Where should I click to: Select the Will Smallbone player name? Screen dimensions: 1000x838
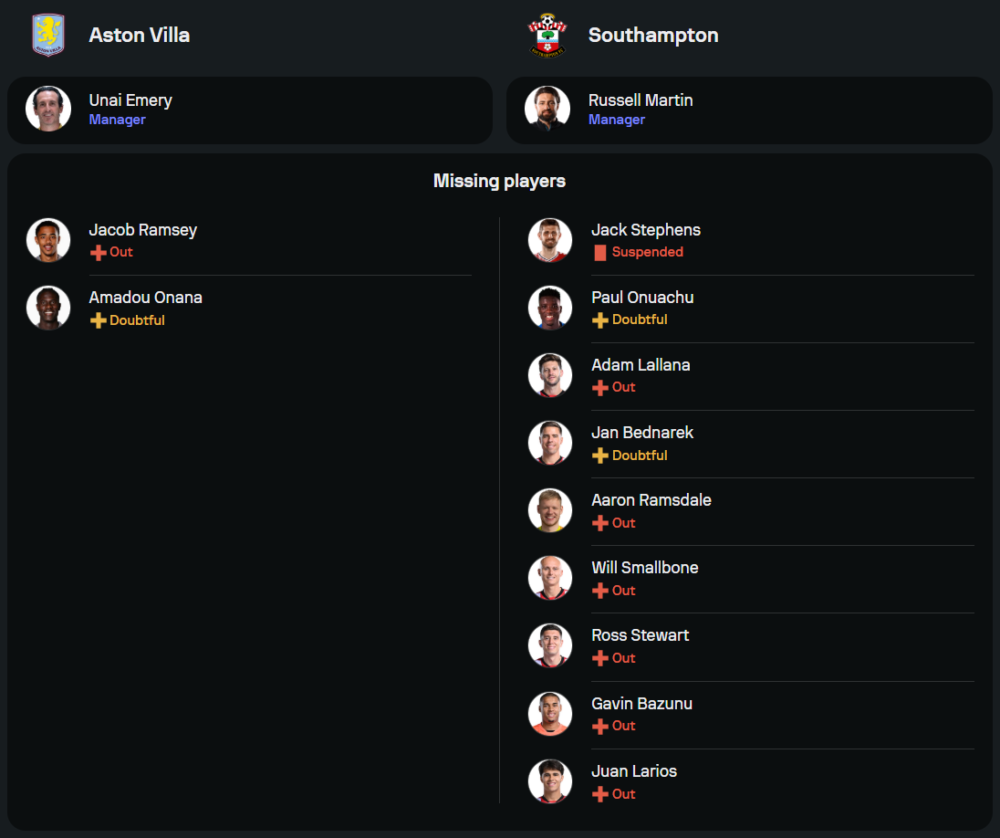pyautogui.click(x=645, y=568)
